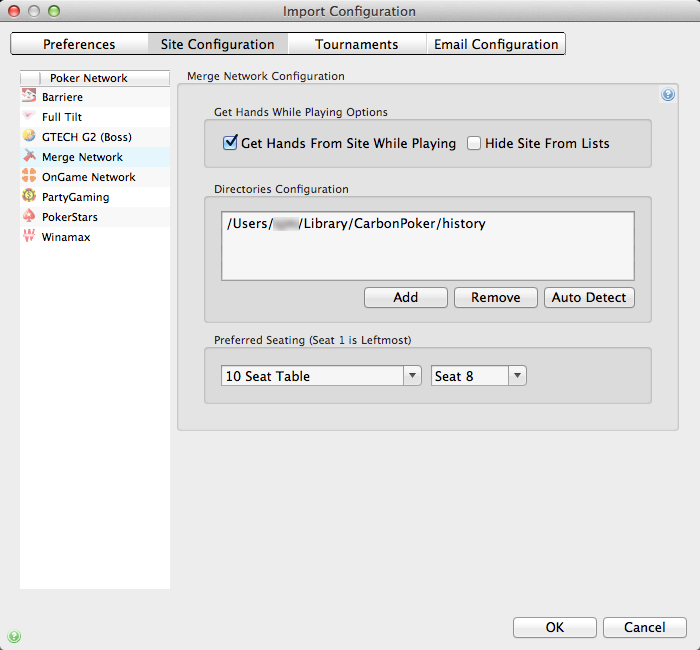Open the green help icon in the window corner
700x650 pixels.
point(14,636)
